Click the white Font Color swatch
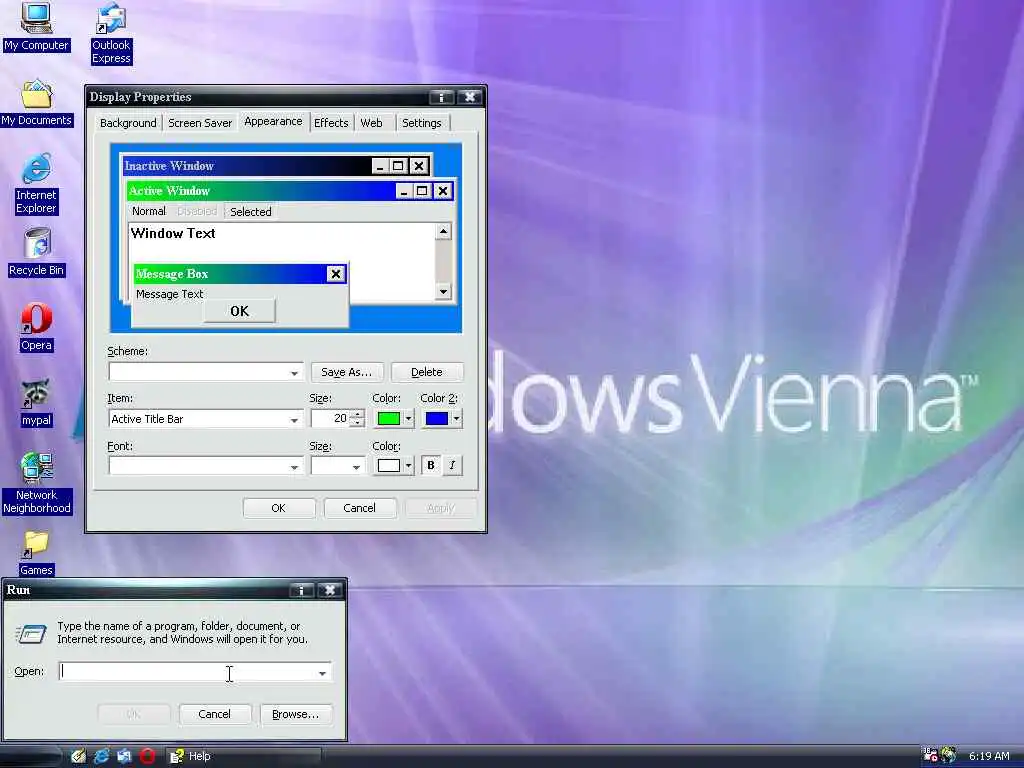The width and height of the screenshot is (1024, 768). tap(389, 466)
